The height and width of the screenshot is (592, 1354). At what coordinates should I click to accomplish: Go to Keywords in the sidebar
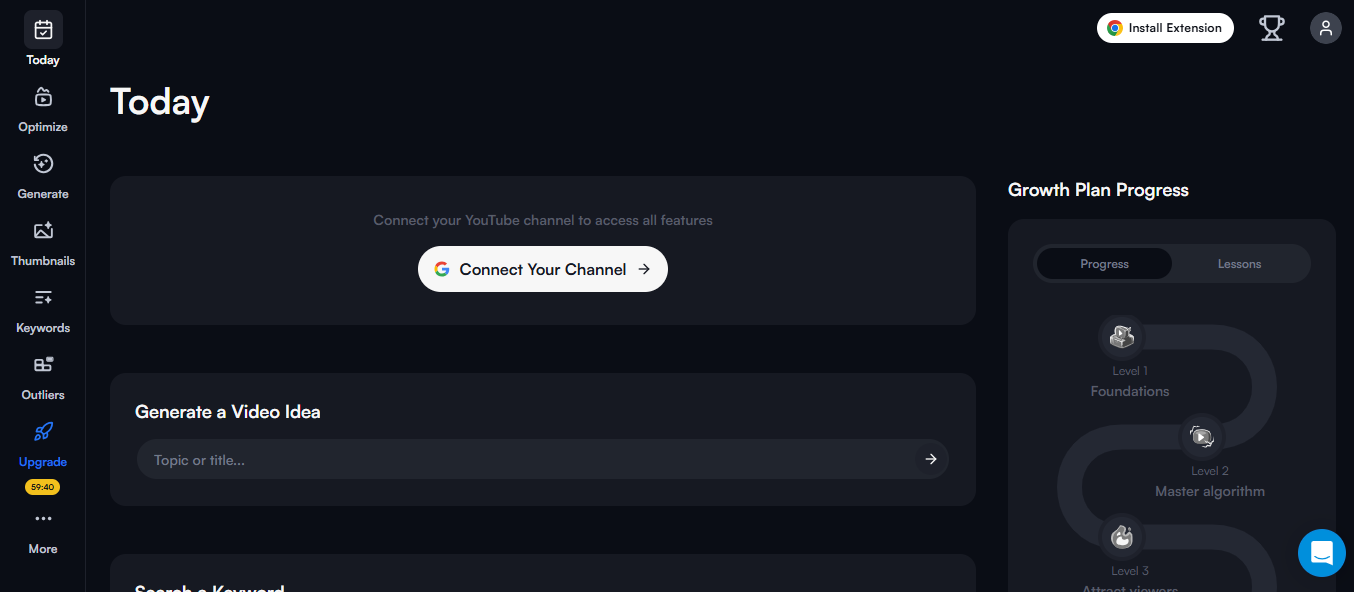43,298
